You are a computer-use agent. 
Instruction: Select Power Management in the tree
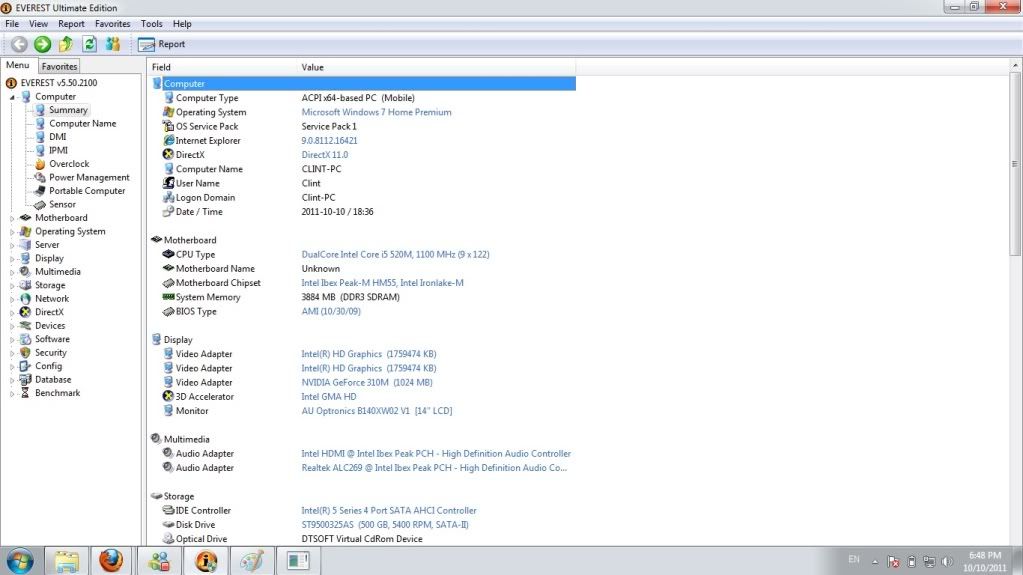(89, 177)
